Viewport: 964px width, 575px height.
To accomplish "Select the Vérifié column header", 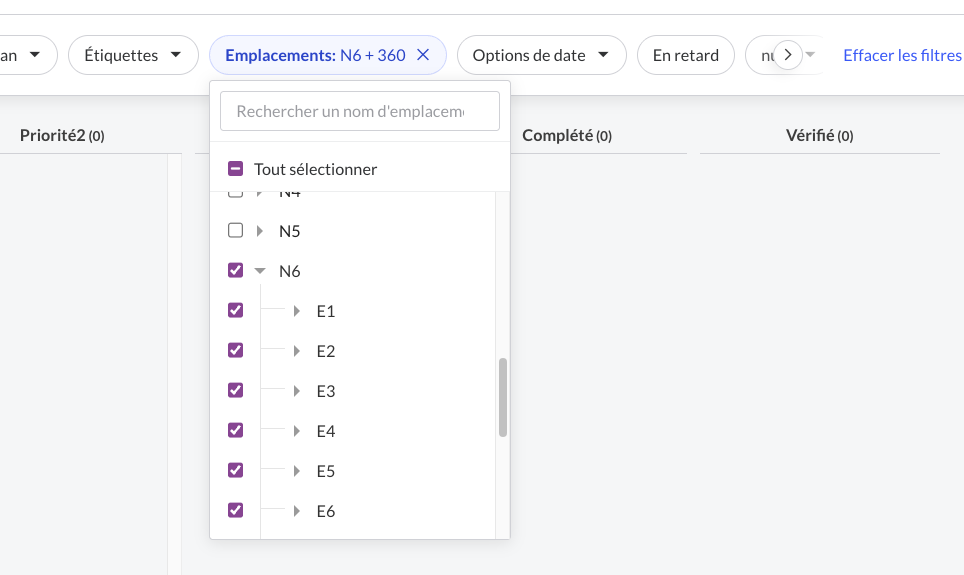I will [820, 135].
